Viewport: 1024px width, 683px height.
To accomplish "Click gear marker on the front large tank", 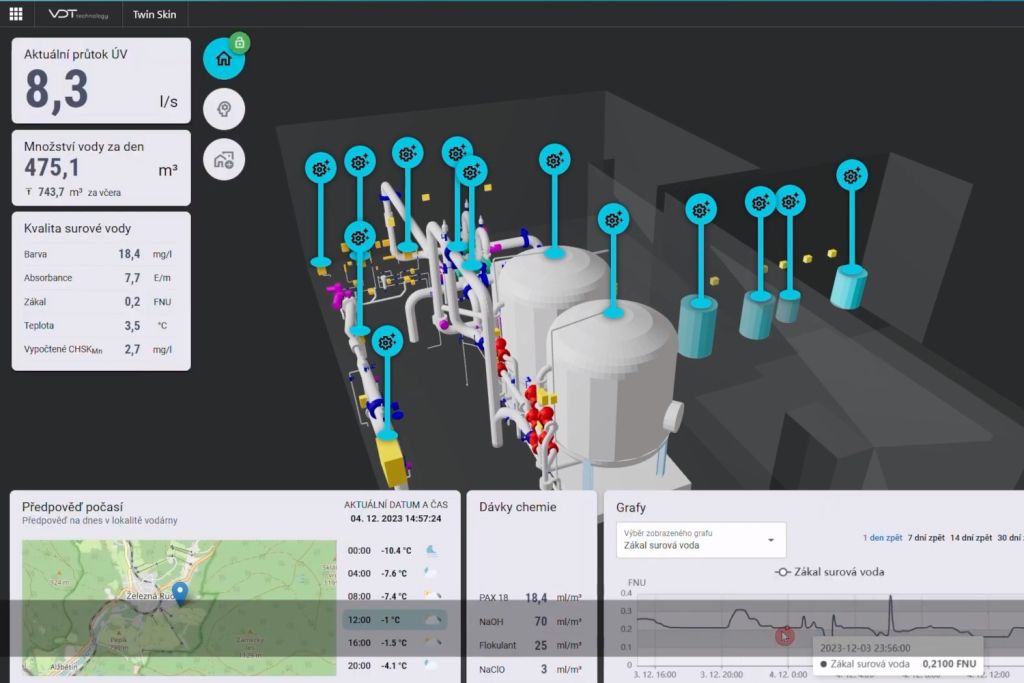I will point(613,218).
